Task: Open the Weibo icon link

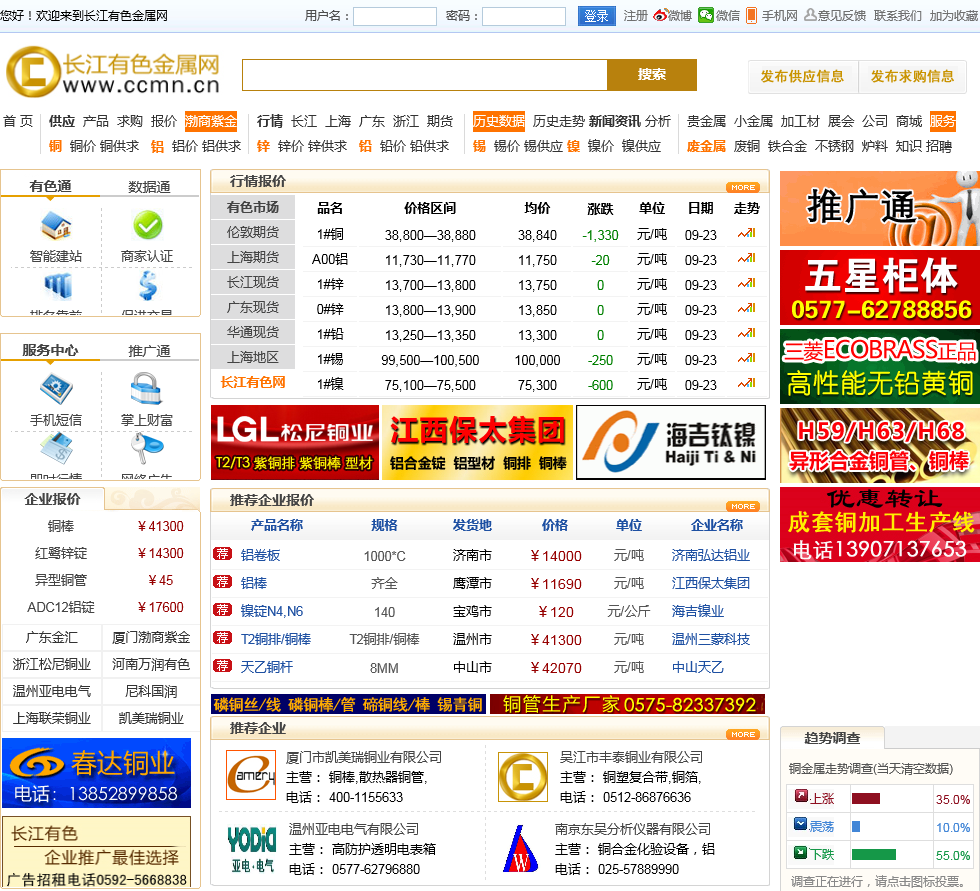Action: 660,15
